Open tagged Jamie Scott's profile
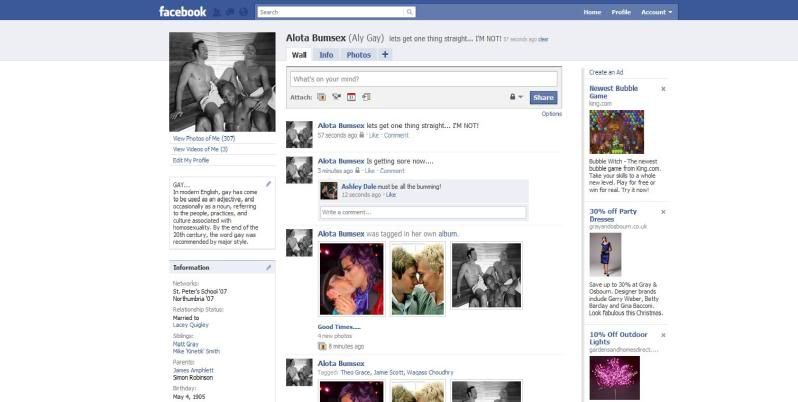 tap(388, 372)
